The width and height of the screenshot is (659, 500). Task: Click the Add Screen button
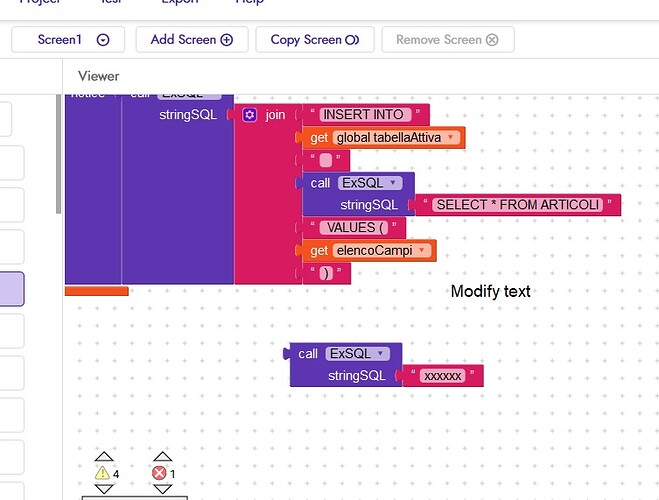click(192, 40)
